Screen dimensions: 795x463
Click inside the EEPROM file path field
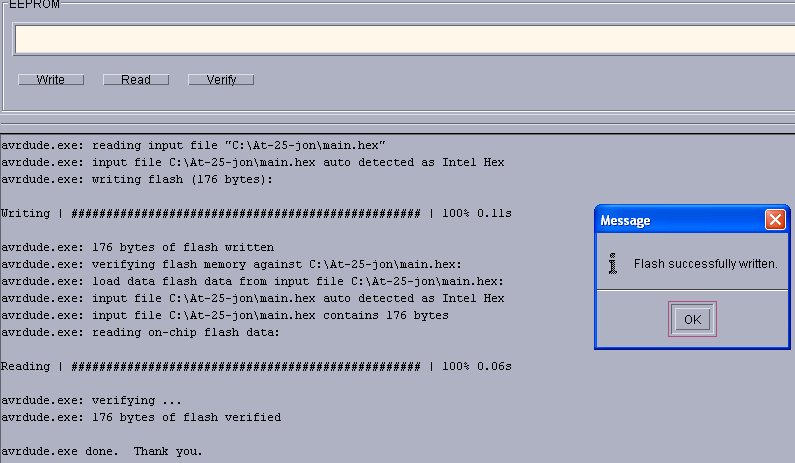click(405, 40)
